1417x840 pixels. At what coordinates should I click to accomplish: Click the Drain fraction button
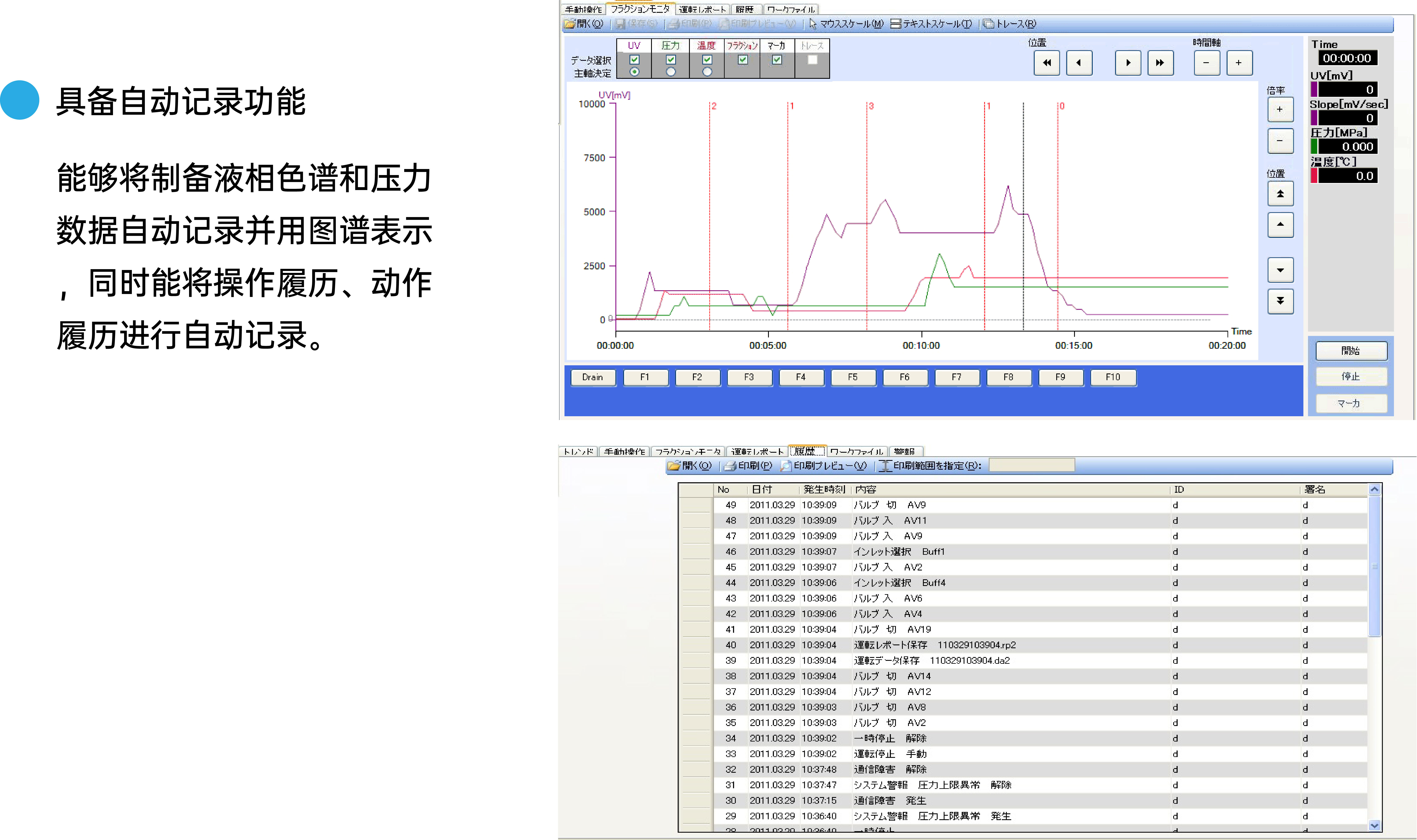tap(593, 377)
